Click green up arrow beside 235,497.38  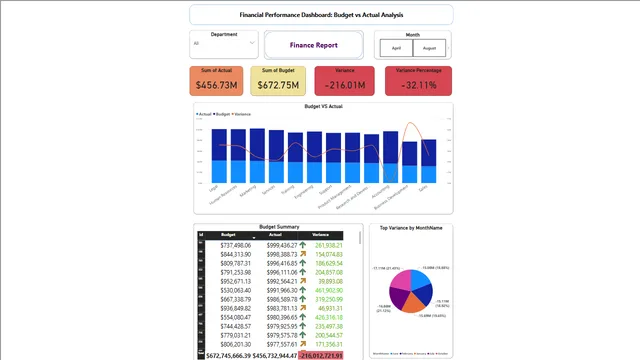pyautogui.click(x=302, y=326)
